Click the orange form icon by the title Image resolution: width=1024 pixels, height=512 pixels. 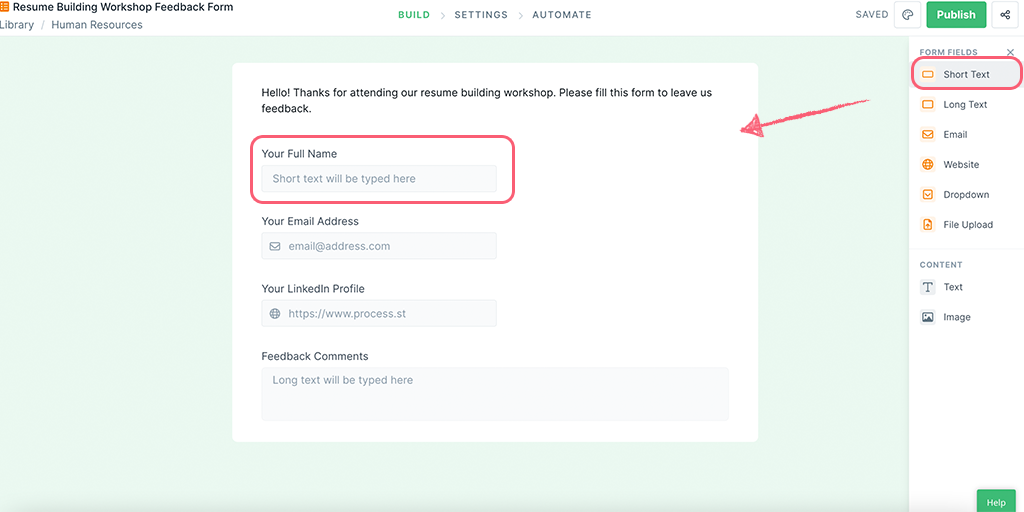[x=5, y=8]
